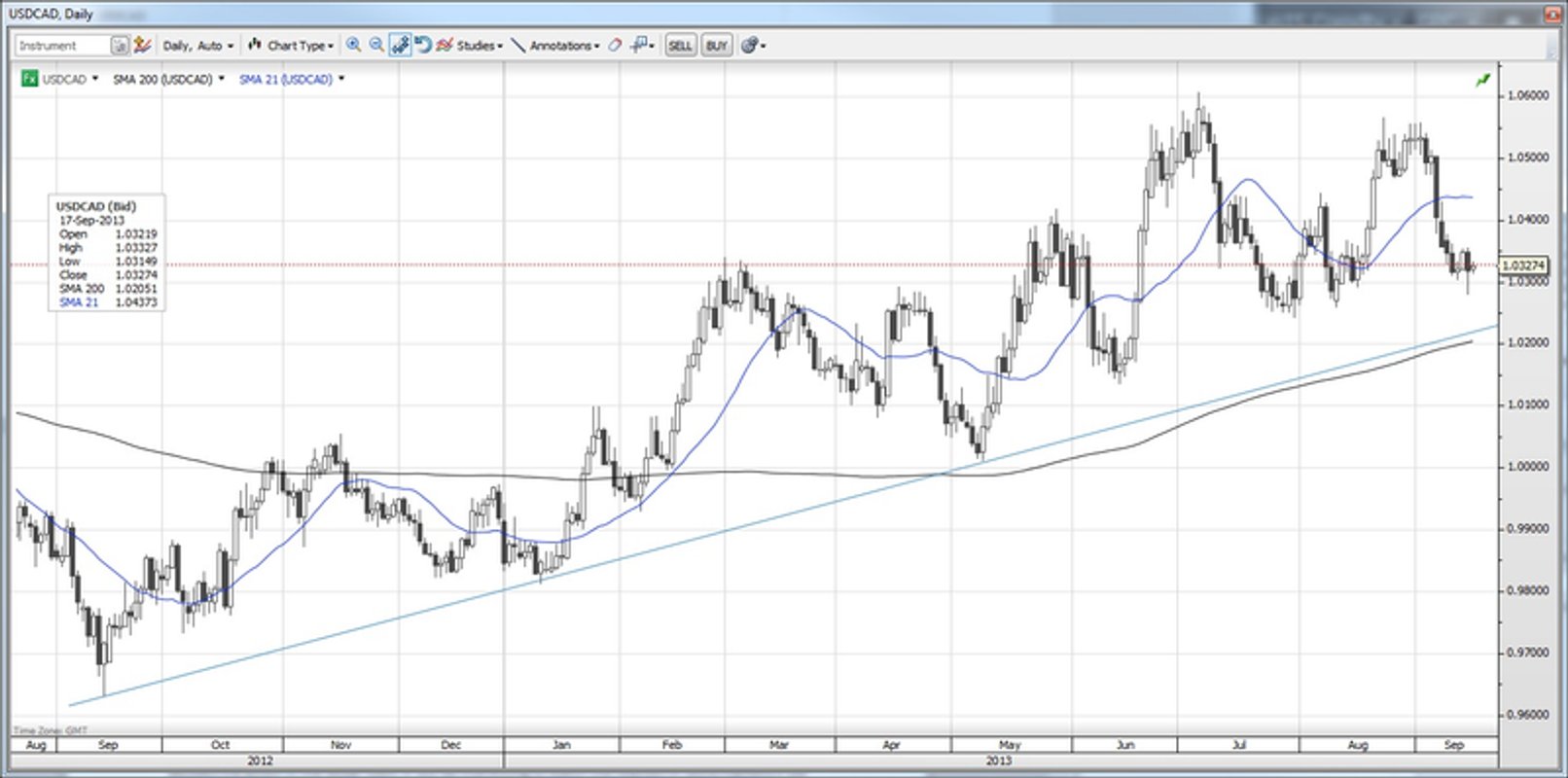This screenshot has height=778, width=1568.
Task: Click the green live streaming icon on chart
Action: tap(1482, 80)
